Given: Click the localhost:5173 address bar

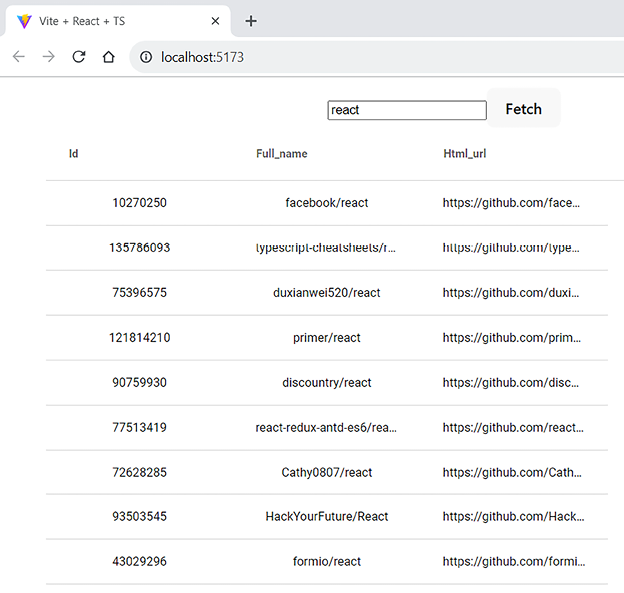Looking at the screenshot, I should (380, 57).
